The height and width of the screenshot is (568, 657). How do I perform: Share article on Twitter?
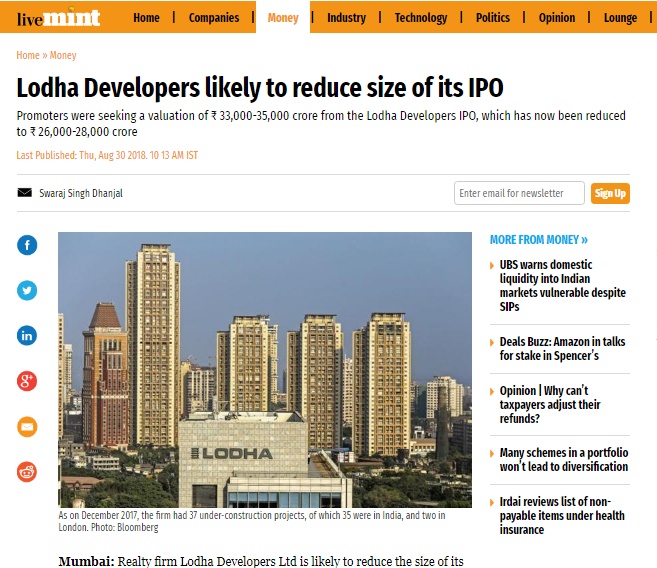(x=27, y=290)
